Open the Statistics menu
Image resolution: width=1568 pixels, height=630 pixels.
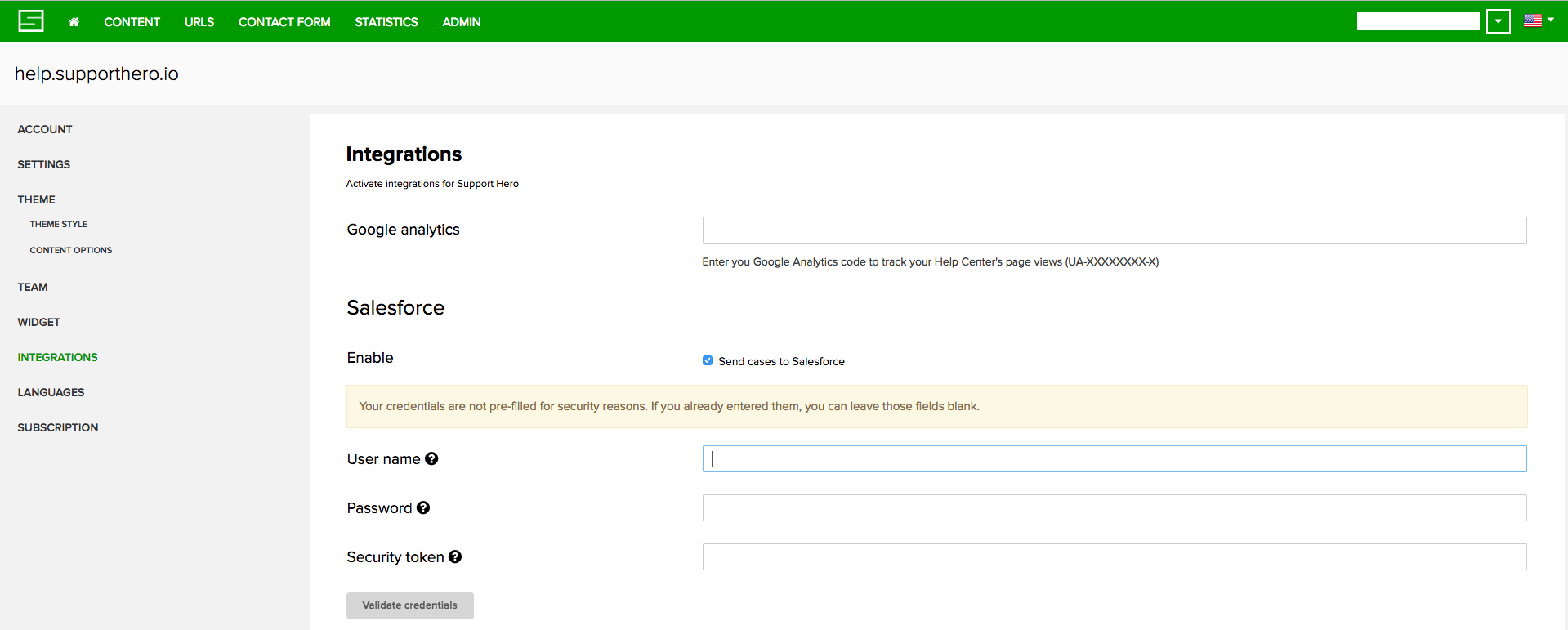coord(386,22)
